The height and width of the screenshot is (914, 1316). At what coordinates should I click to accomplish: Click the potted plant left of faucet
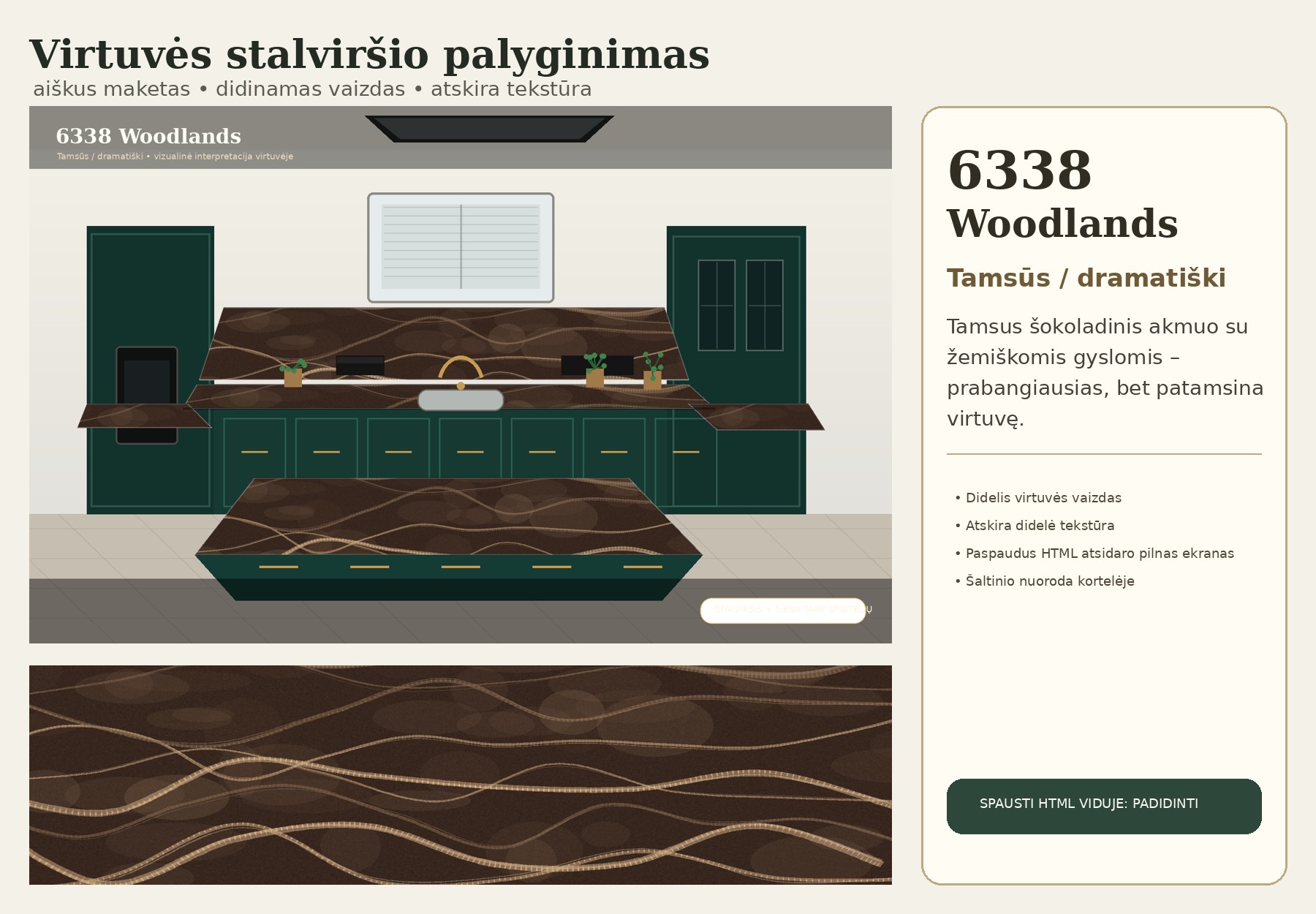[293, 373]
